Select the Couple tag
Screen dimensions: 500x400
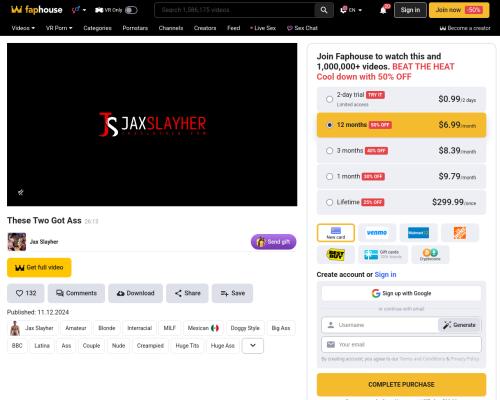91,346
